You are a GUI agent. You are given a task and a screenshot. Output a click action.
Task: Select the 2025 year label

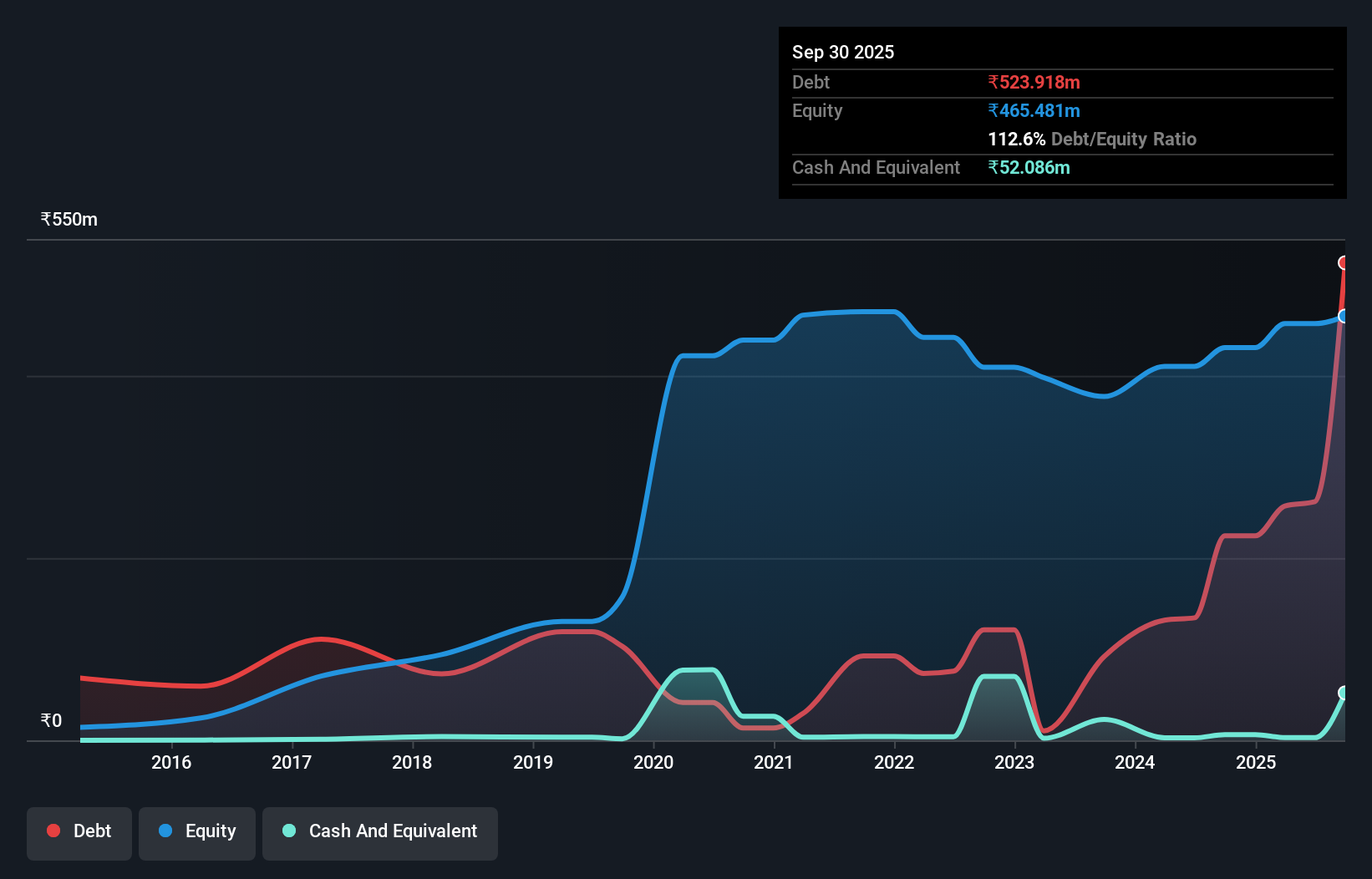[1258, 763]
